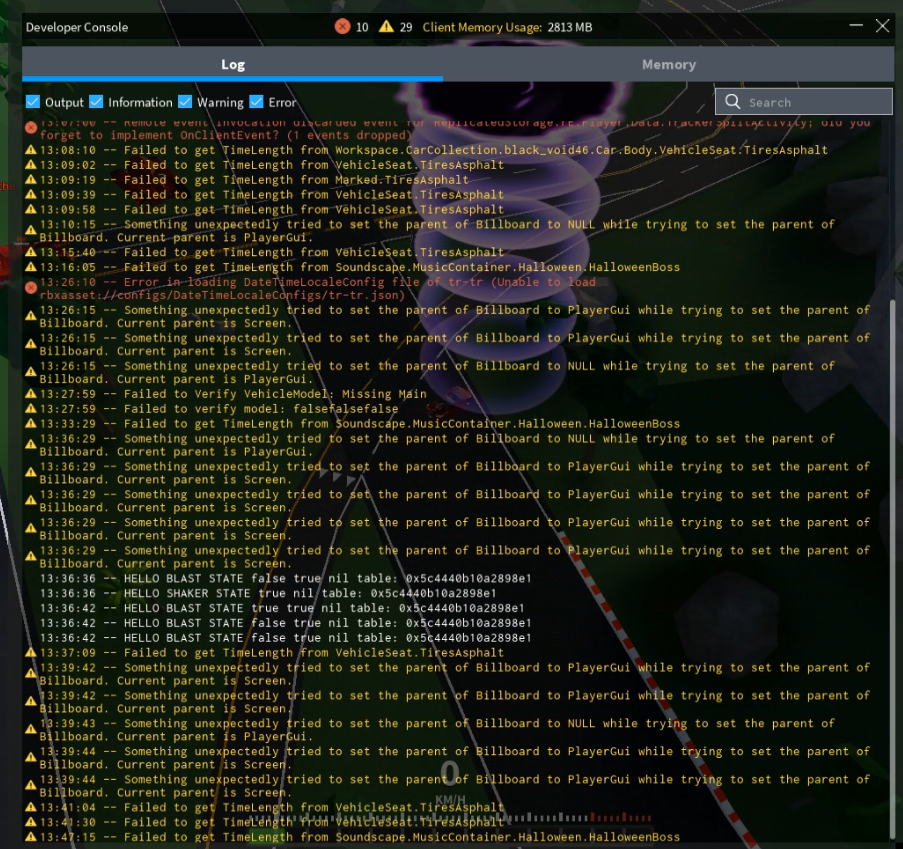Close the Developer Console

pos(882,26)
